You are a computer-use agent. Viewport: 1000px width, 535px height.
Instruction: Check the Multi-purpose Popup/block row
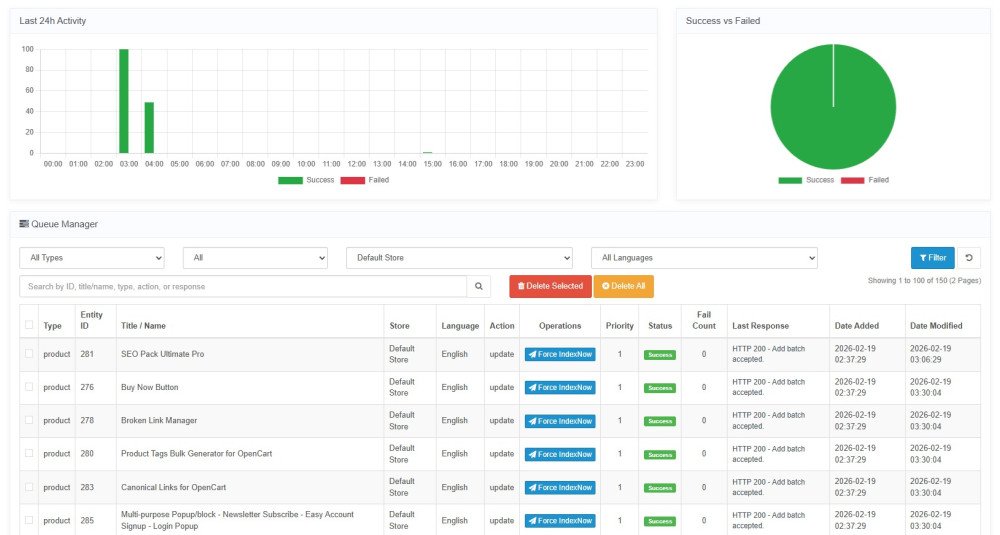tap(29, 520)
